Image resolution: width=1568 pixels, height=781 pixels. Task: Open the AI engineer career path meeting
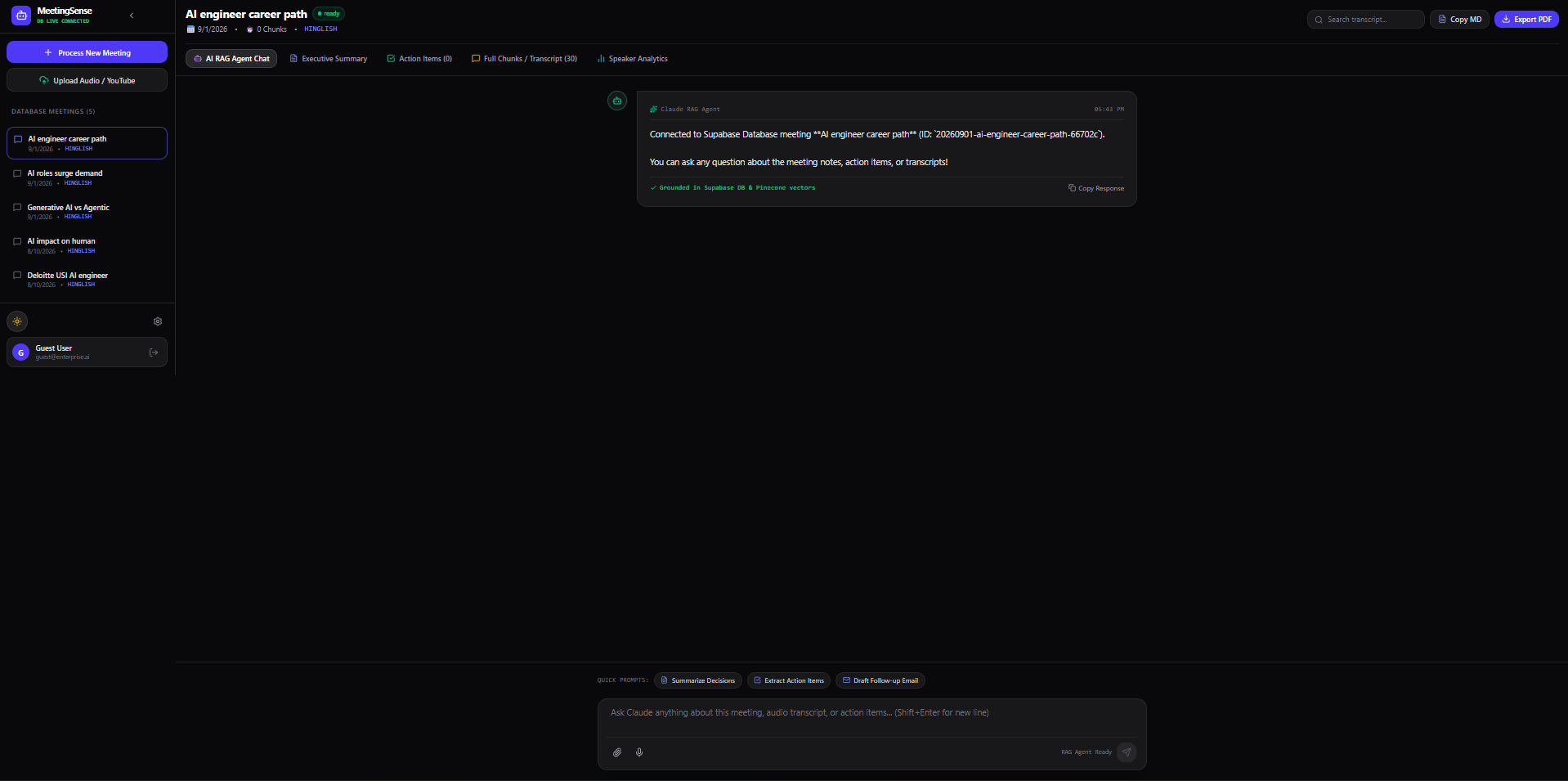87,143
